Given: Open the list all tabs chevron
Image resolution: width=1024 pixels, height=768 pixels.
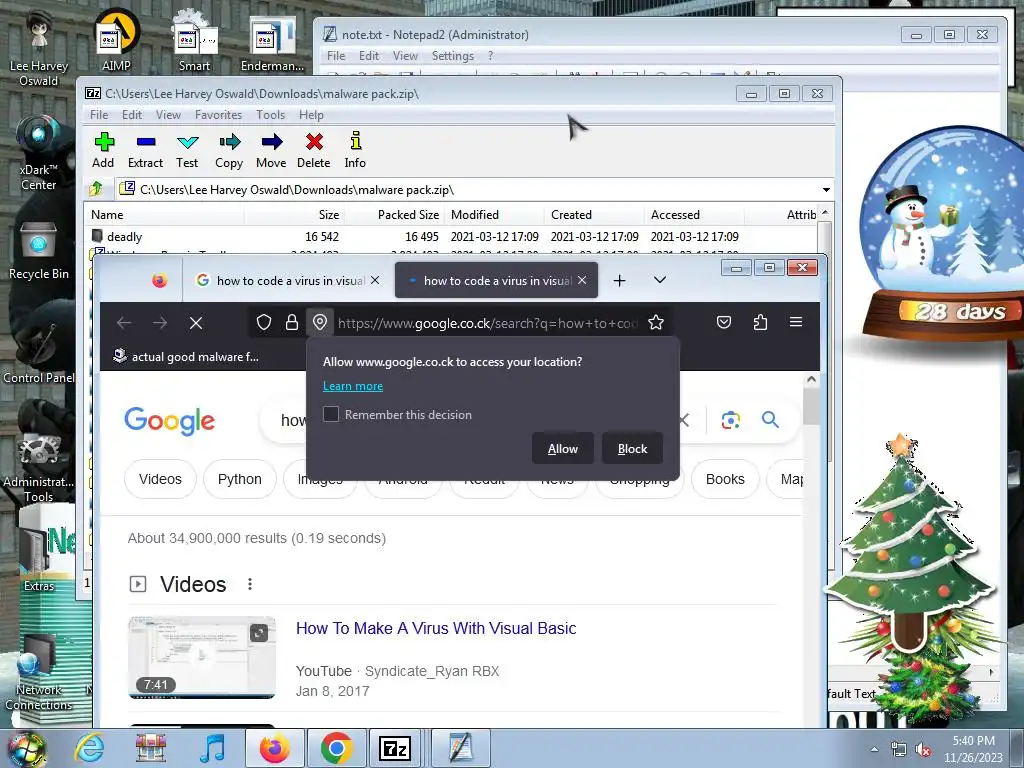Looking at the screenshot, I should (x=660, y=280).
